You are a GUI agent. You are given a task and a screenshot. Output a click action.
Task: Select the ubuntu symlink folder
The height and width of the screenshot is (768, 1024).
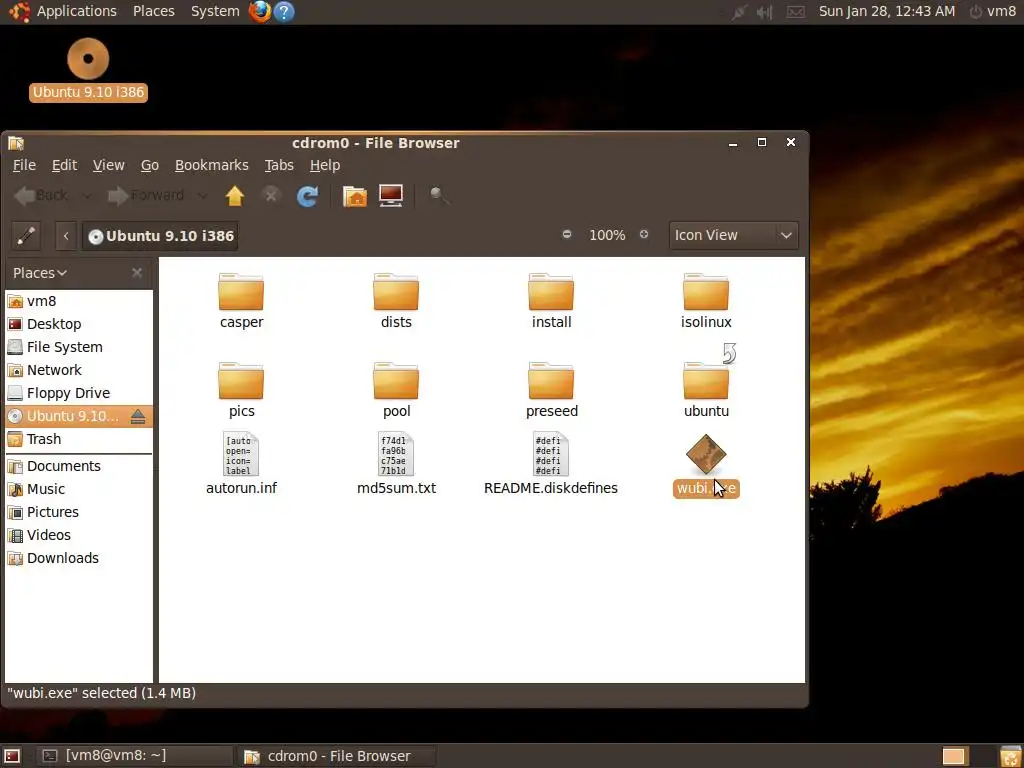705,381
